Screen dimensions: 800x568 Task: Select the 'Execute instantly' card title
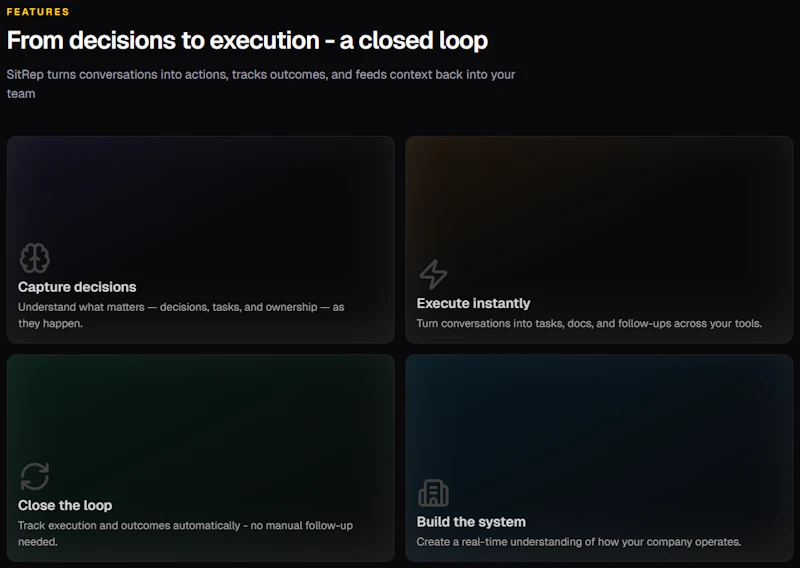[x=473, y=303]
